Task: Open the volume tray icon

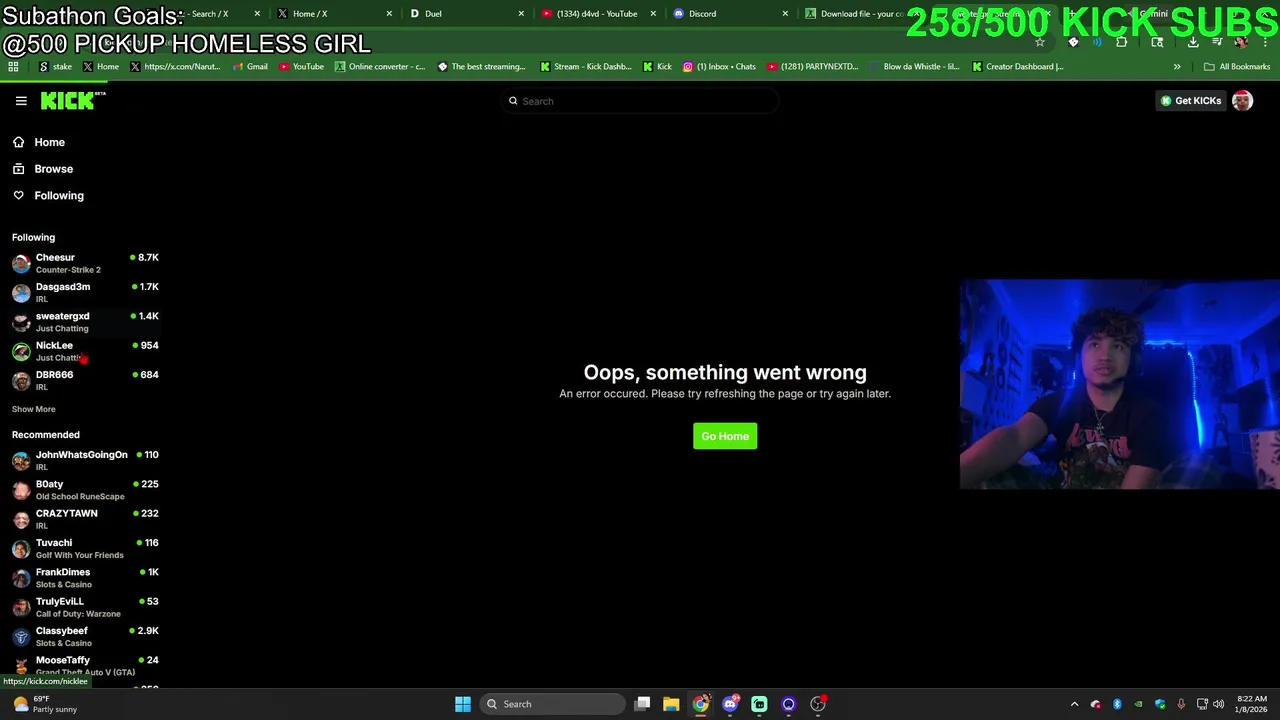Action: coord(1218,704)
